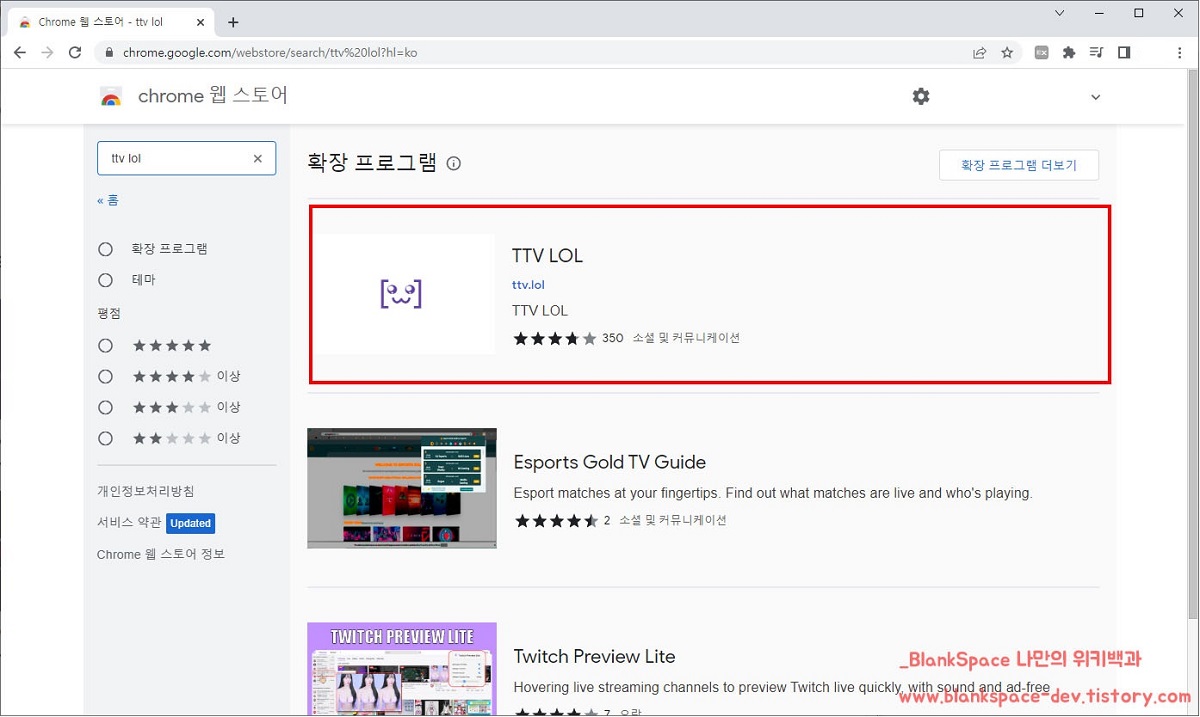Bookmark this page with the star icon

point(1007,53)
